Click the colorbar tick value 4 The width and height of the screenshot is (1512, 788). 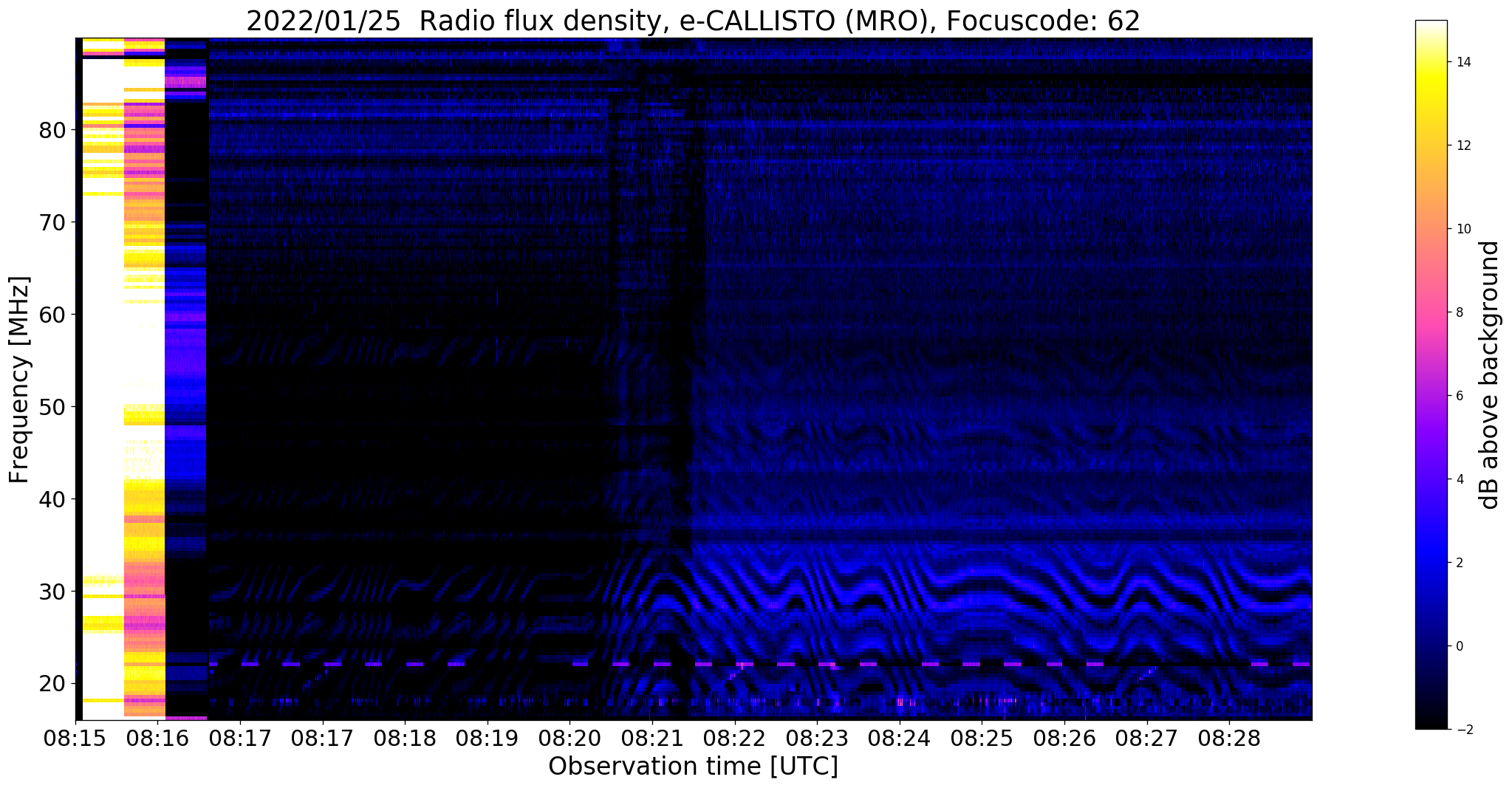(x=1459, y=480)
